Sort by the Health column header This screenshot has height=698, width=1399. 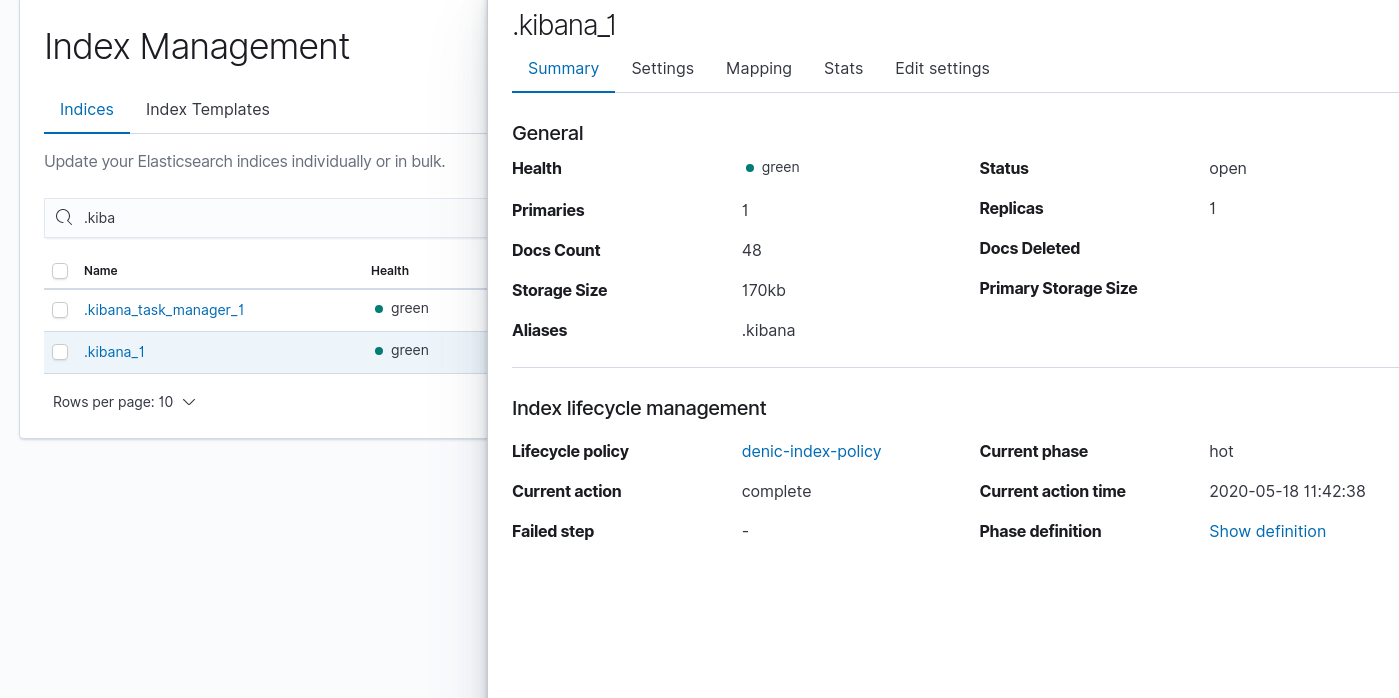390,271
